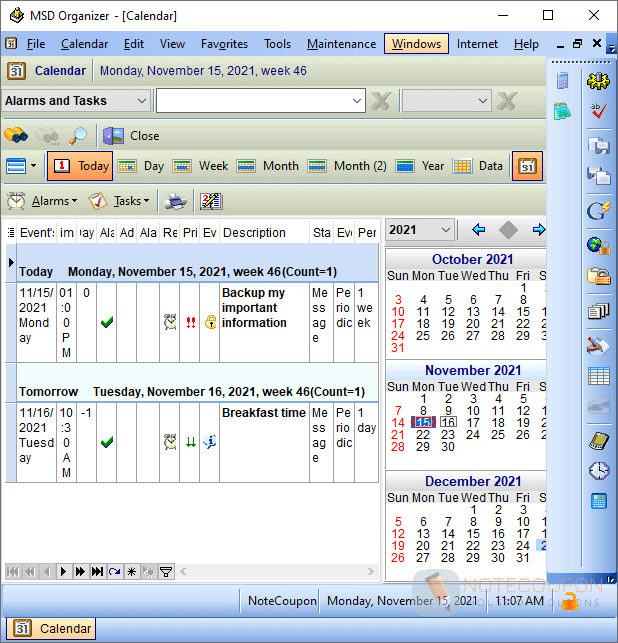Image resolution: width=618 pixels, height=643 pixels.
Task: Switch to Today view
Action: point(80,166)
